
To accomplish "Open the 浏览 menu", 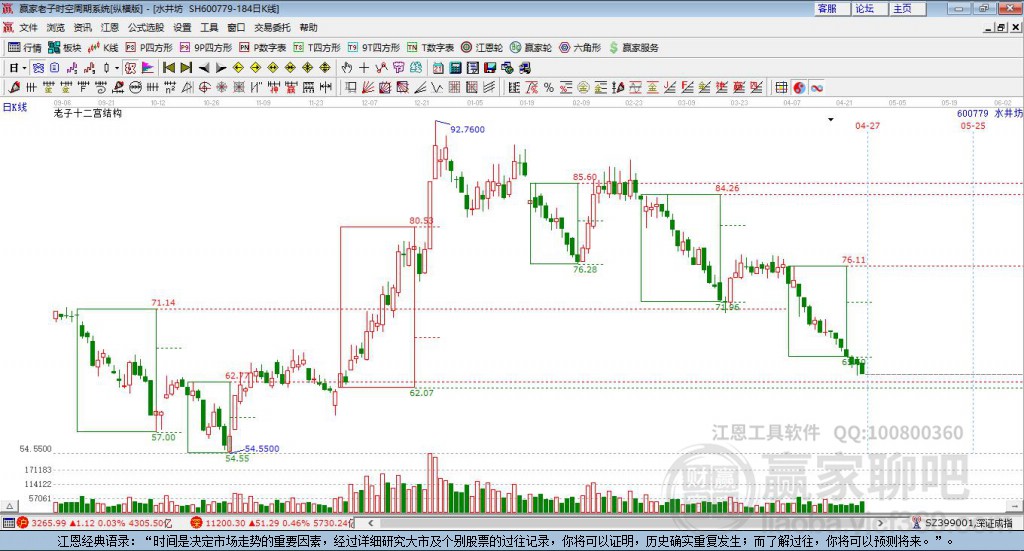I will coord(56,27).
